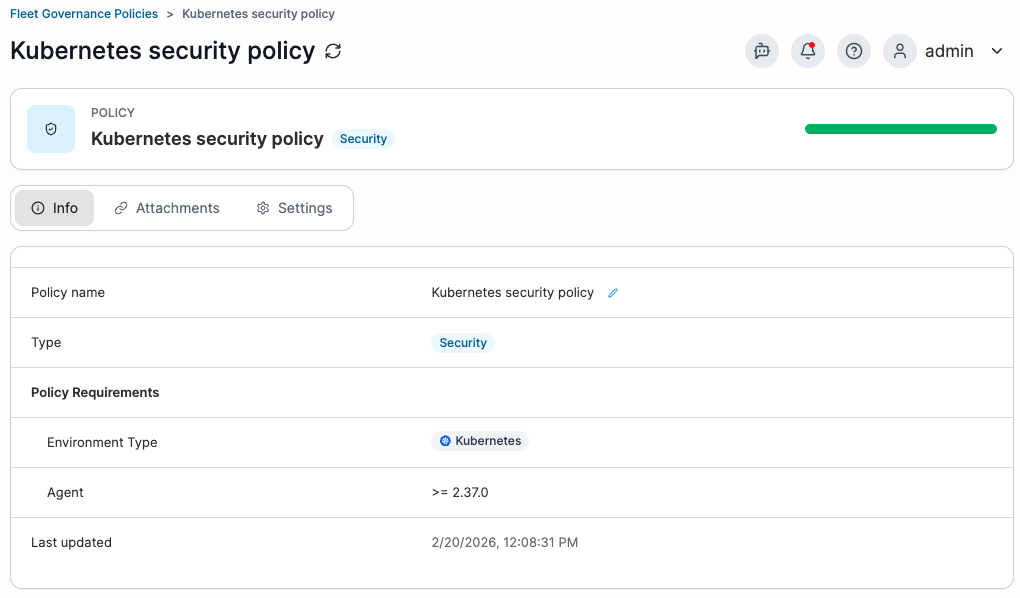Switch to the Attachments tab
Viewport: 1020px width, 598px height.
tap(167, 208)
